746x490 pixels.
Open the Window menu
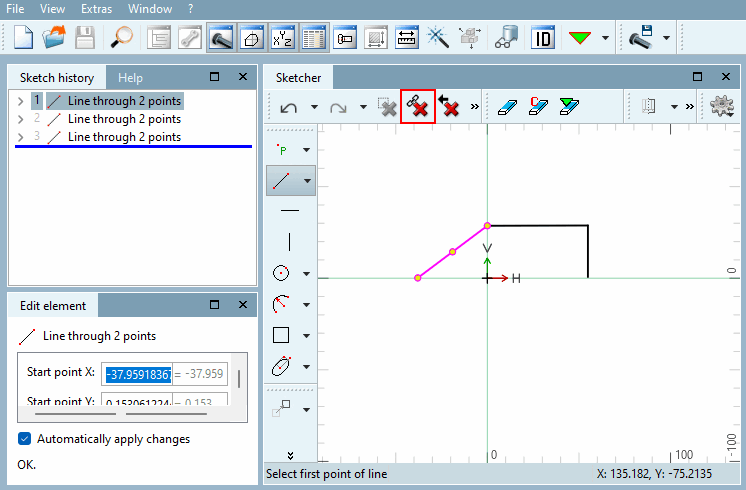pos(150,9)
